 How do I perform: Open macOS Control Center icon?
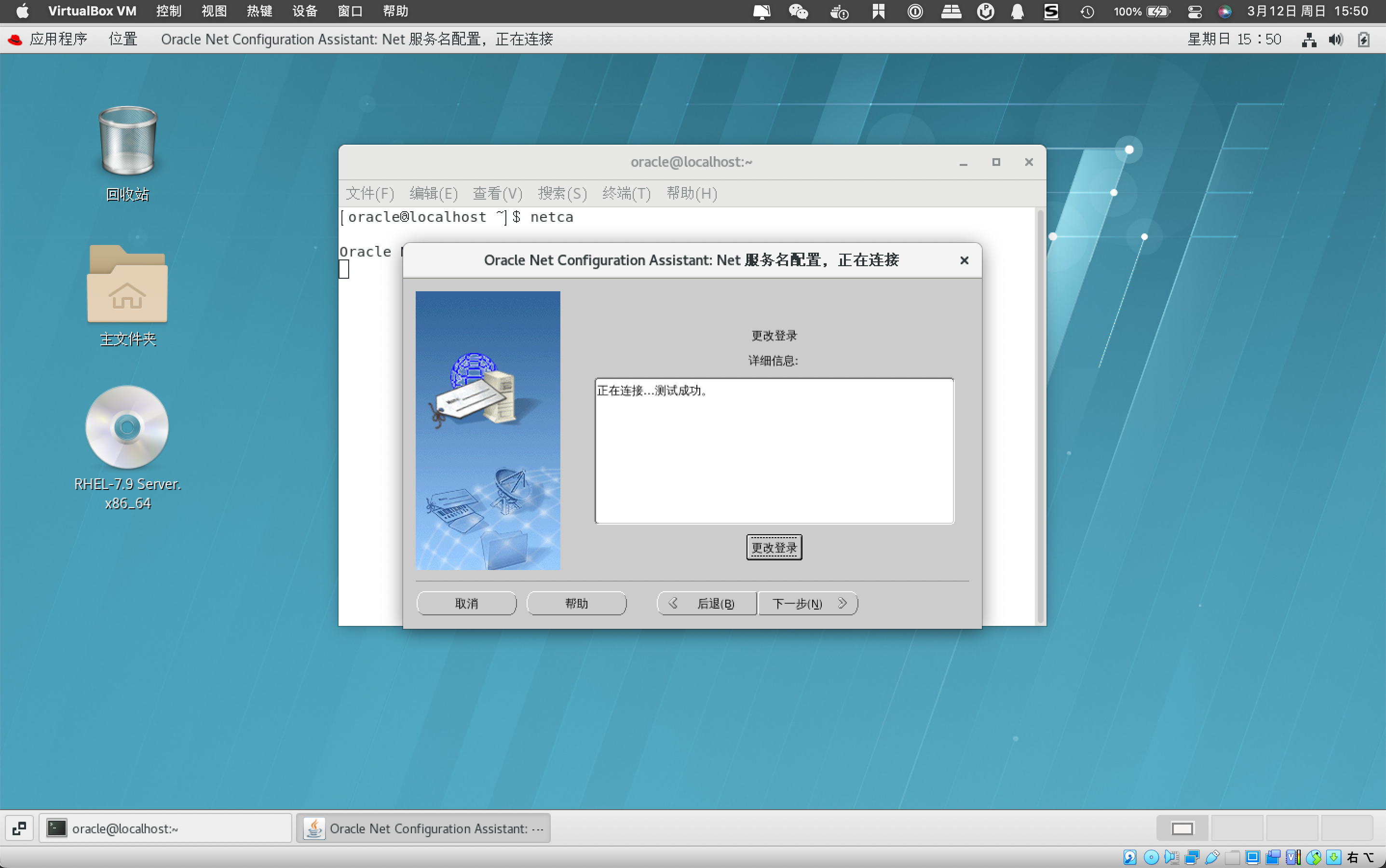pyautogui.click(x=1195, y=12)
